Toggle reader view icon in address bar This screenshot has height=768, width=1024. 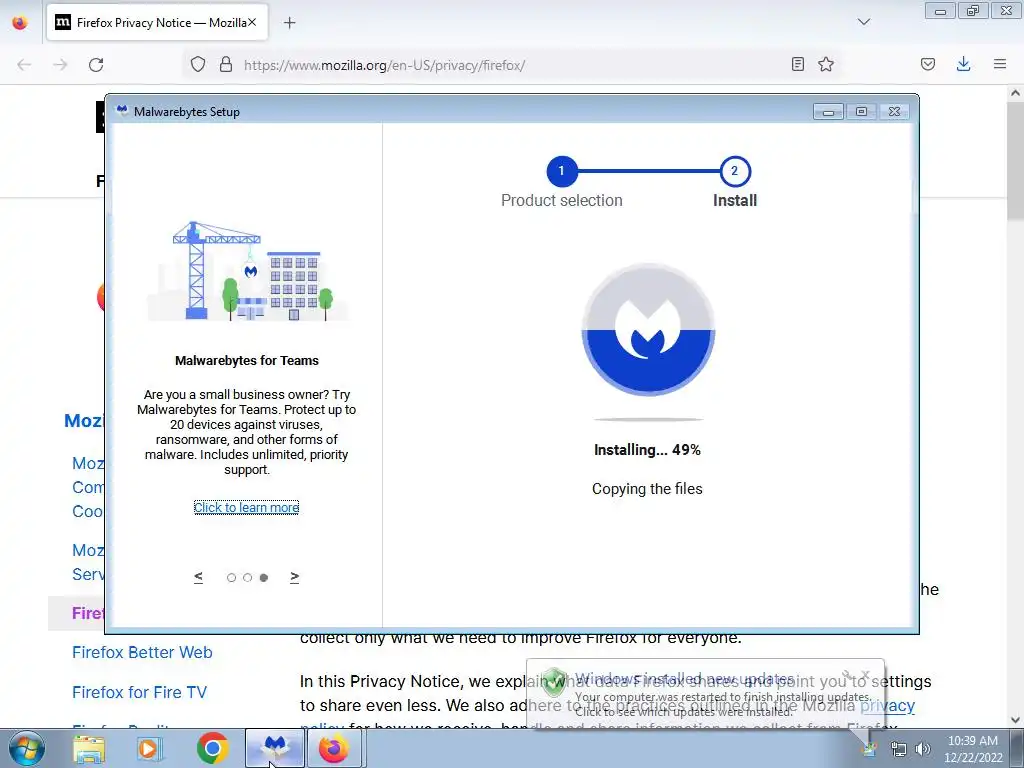797,64
